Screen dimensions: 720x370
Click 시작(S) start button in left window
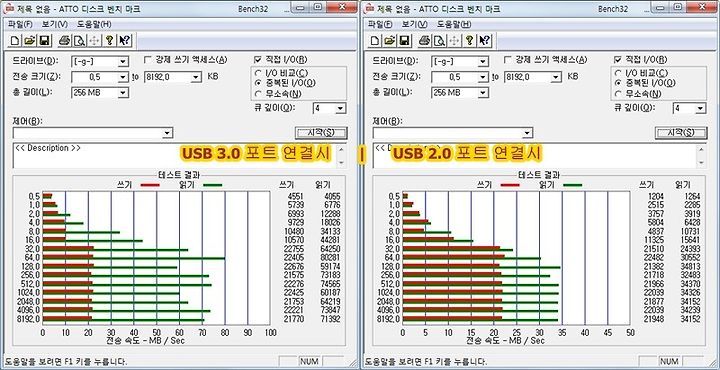[x=321, y=133]
